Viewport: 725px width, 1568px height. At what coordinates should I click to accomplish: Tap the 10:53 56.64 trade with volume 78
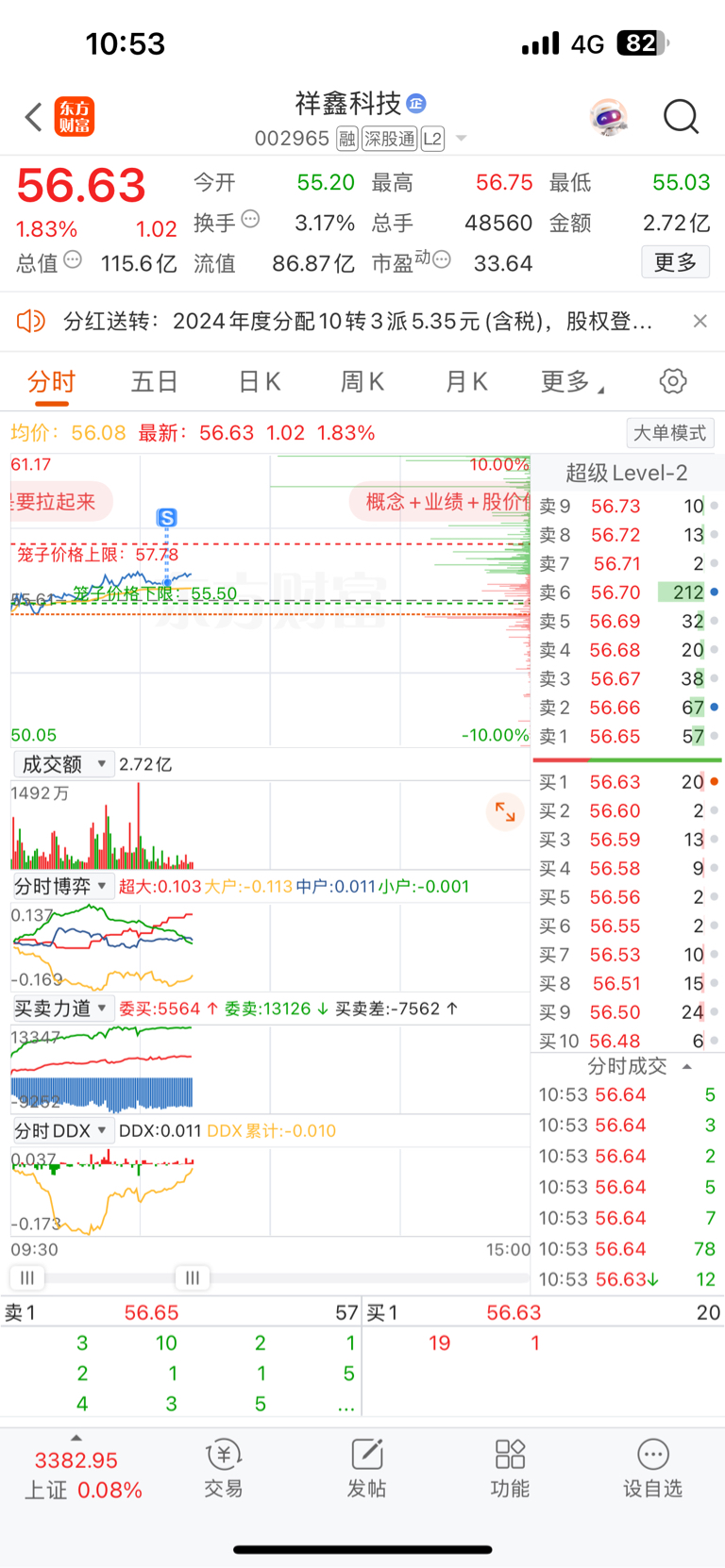[x=627, y=1249]
